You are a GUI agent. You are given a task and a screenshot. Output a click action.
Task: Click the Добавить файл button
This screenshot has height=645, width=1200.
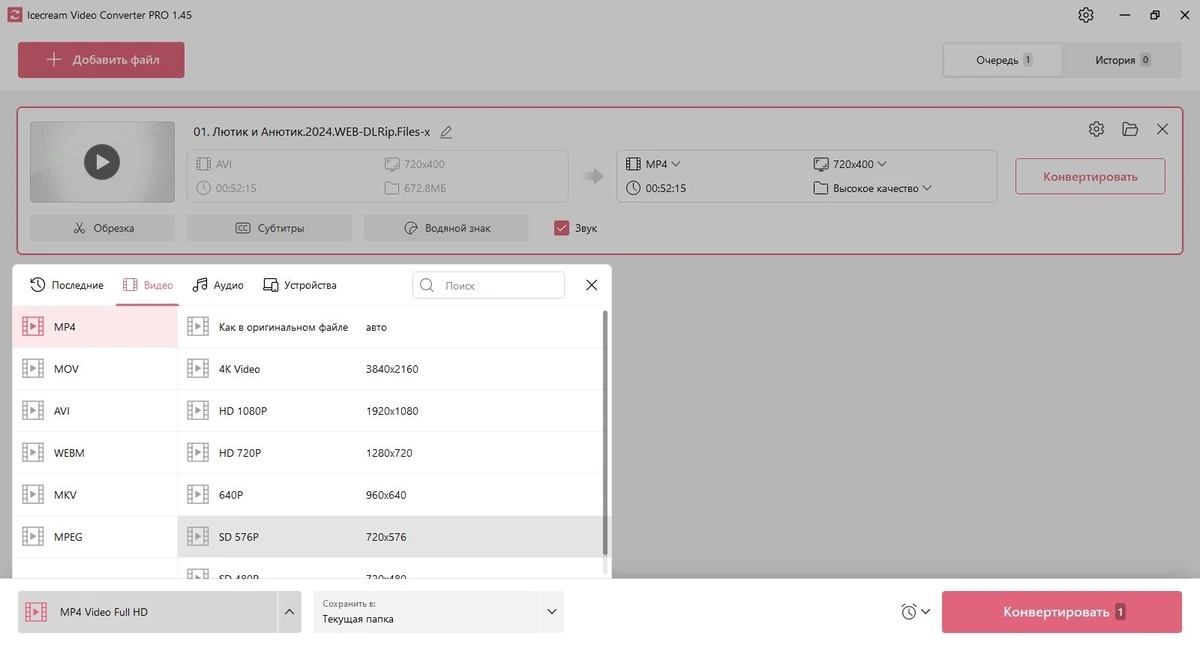[x=101, y=60]
